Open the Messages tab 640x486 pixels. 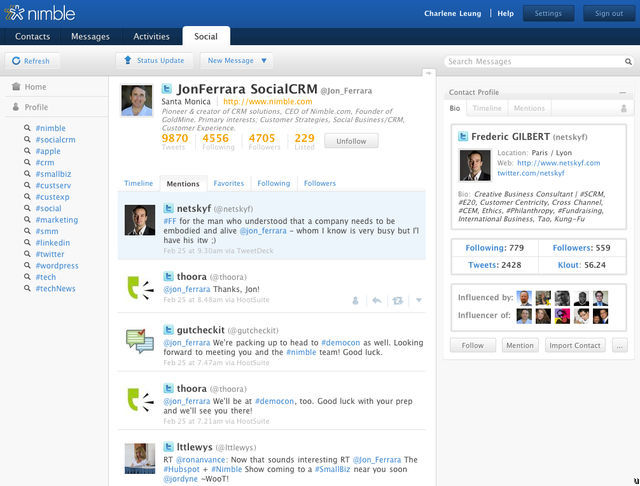tap(90, 36)
